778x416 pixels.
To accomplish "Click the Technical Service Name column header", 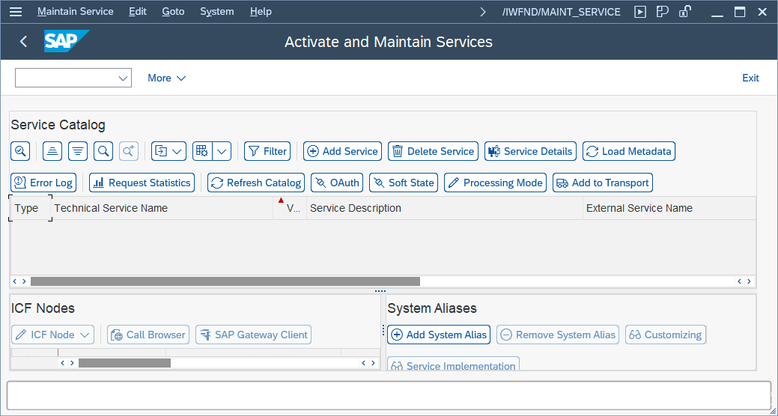I will click(x=111, y=208).
